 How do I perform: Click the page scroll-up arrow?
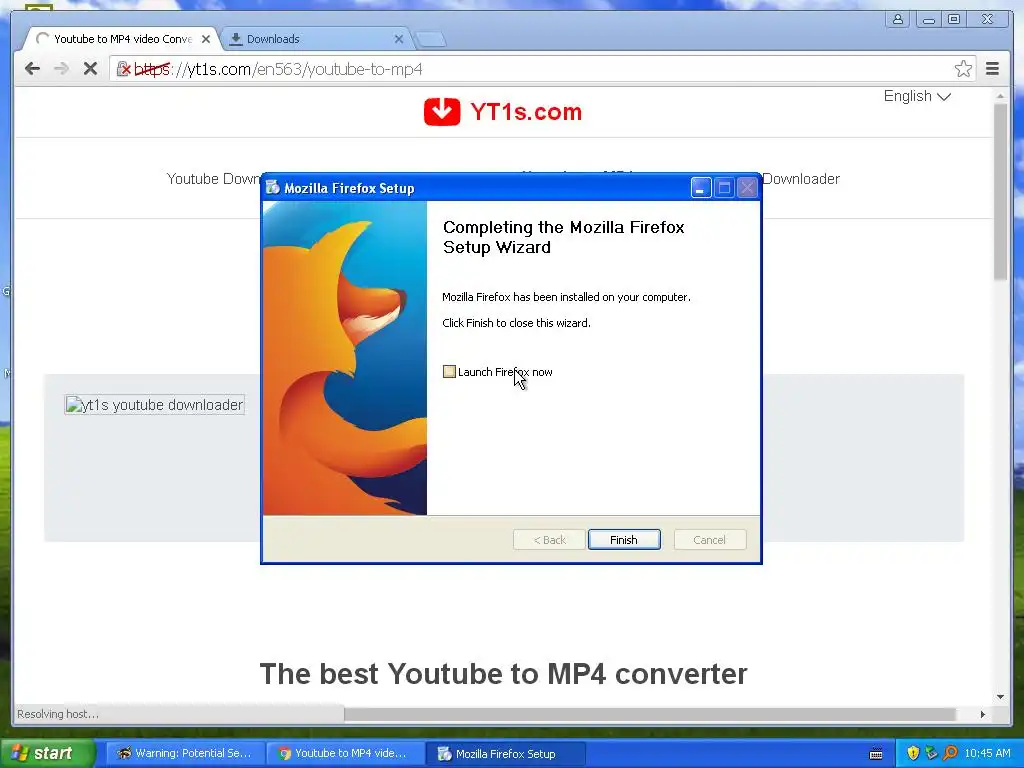[x=1000, y=95]
